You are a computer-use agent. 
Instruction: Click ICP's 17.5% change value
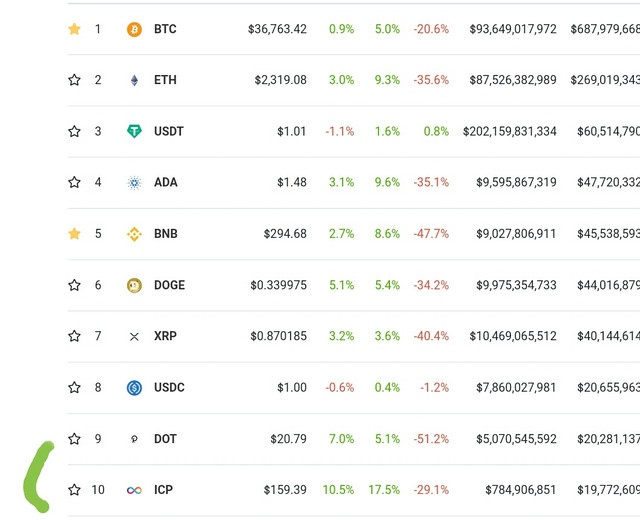384,489
